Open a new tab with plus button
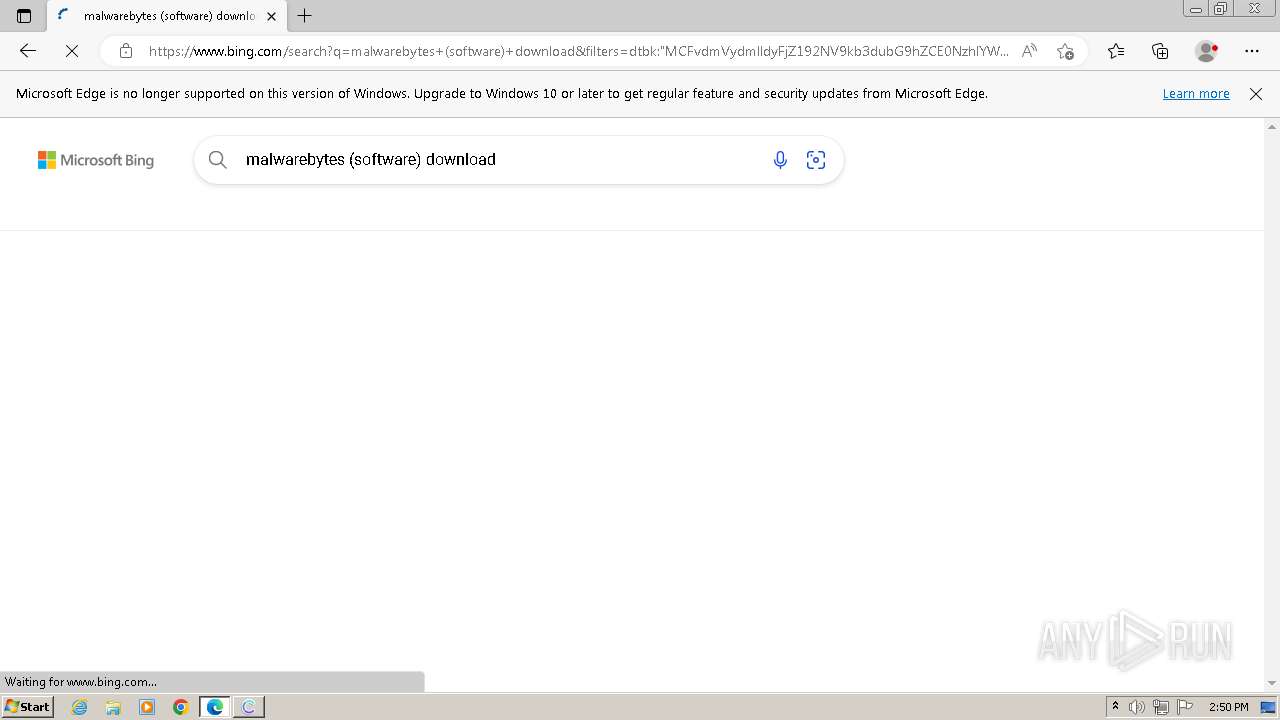Viewport: 1280px width, 720px height. point(305,16)
